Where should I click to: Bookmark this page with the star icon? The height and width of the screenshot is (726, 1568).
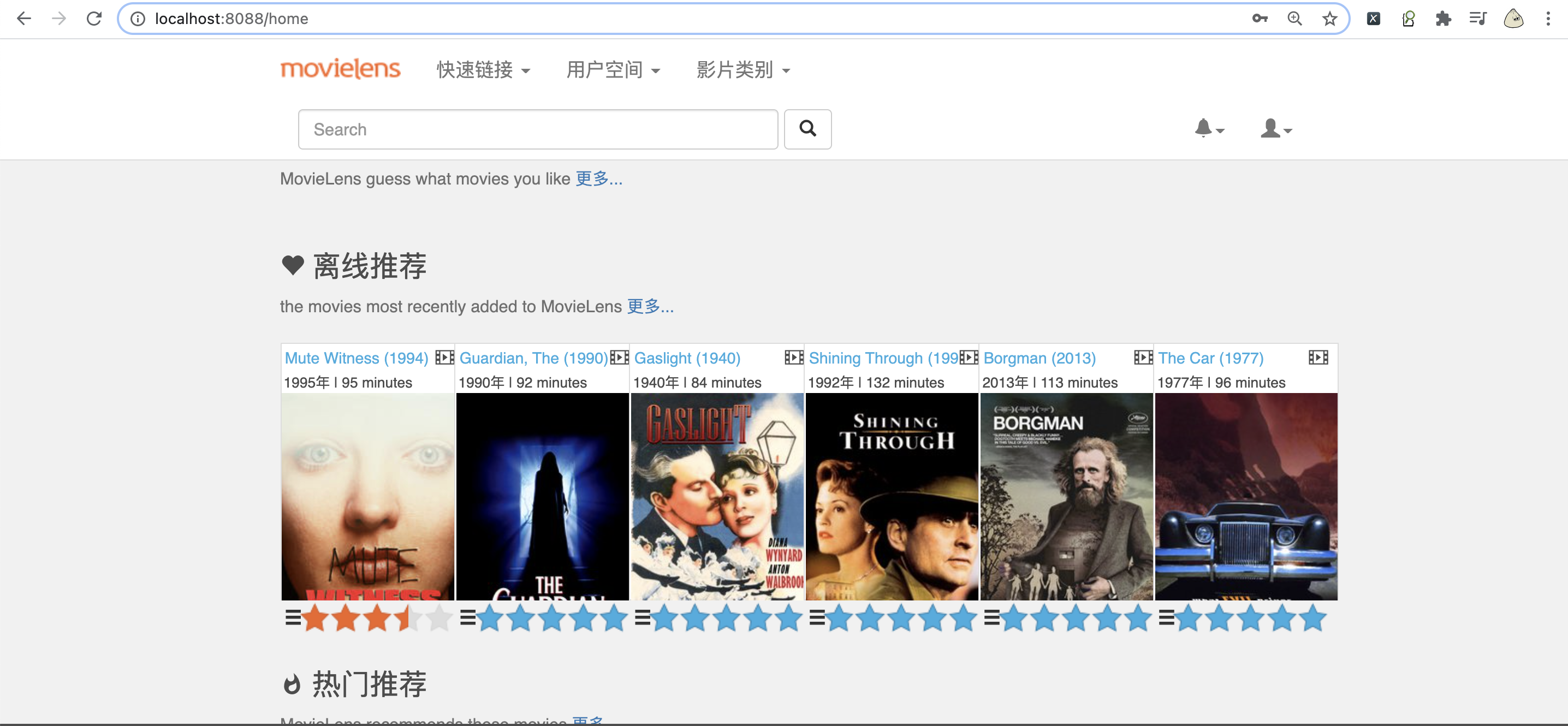[x=1329, y=19]
